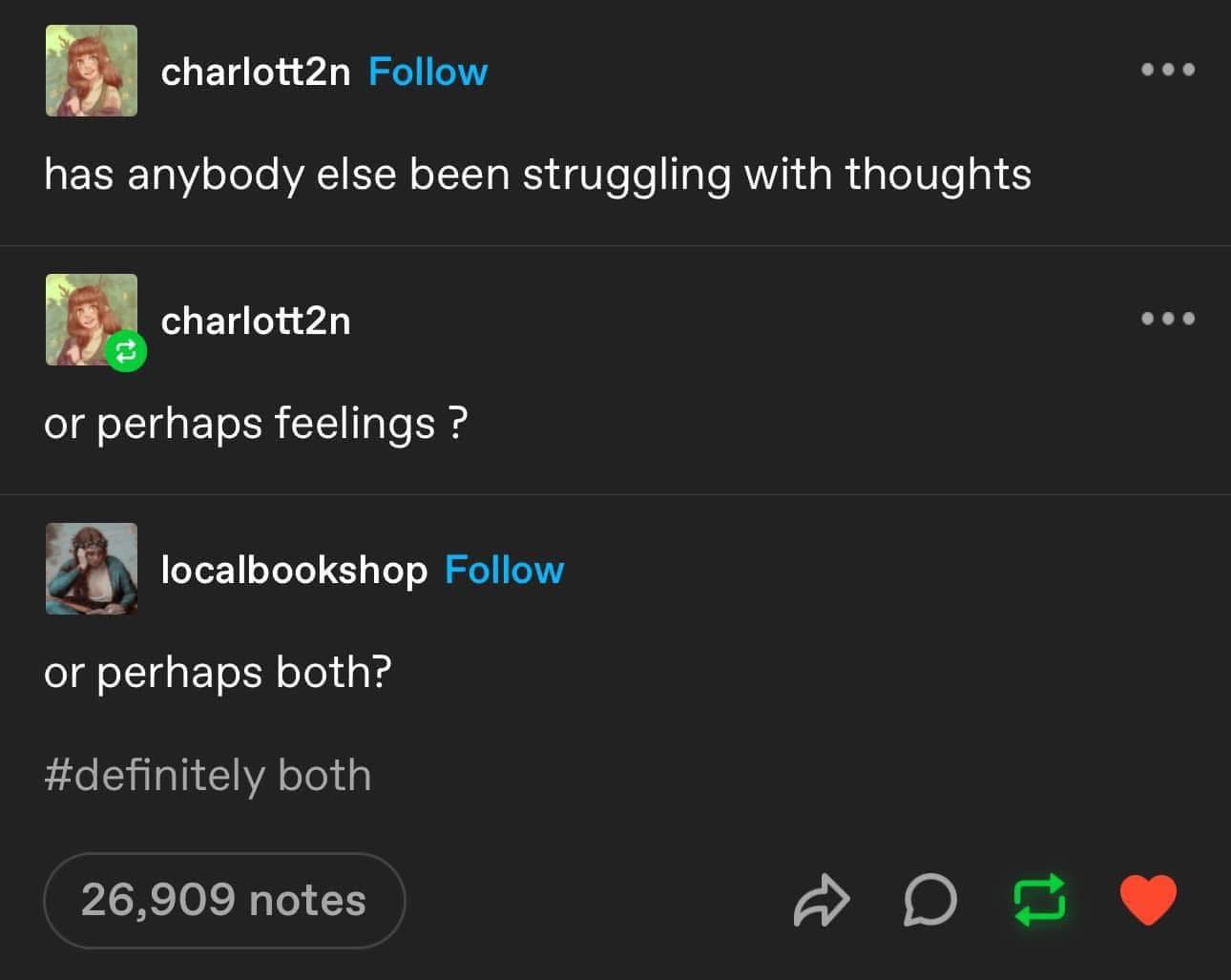
Task: Open charlott2n's avatar on the original post
Action: 92,72
